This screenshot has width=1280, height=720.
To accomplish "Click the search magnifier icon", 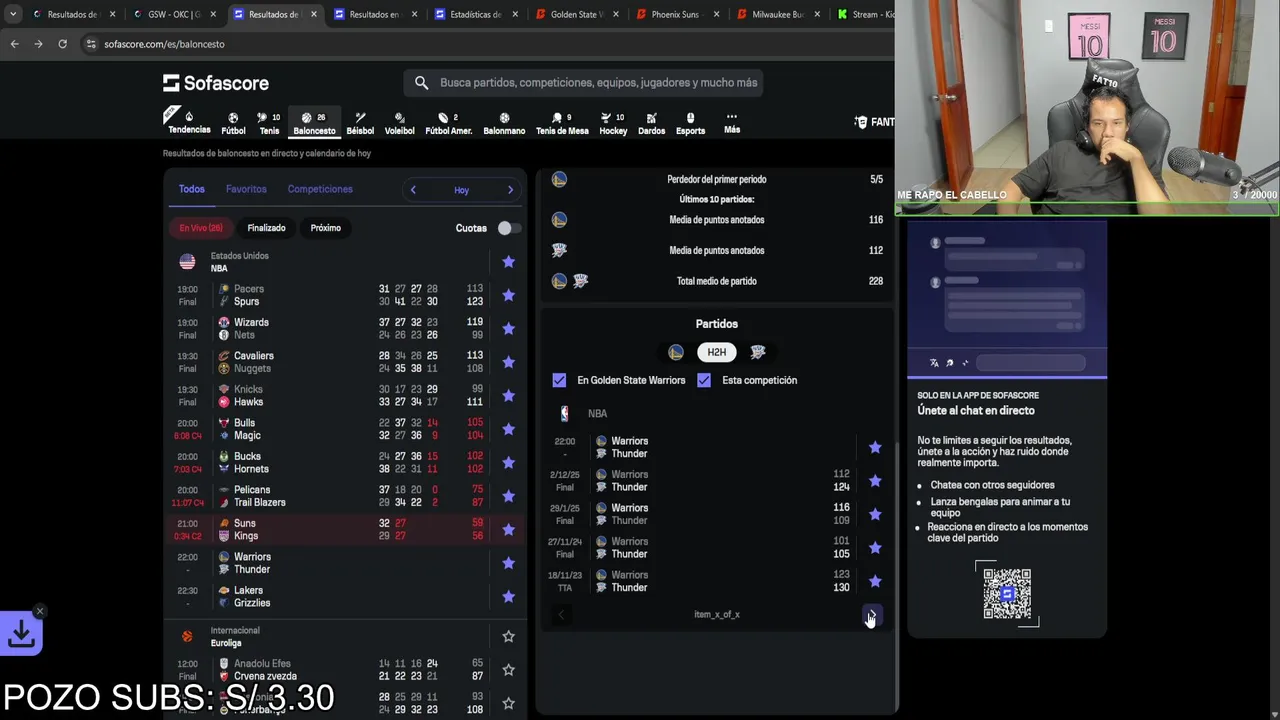I will click(x=421, y=83).
